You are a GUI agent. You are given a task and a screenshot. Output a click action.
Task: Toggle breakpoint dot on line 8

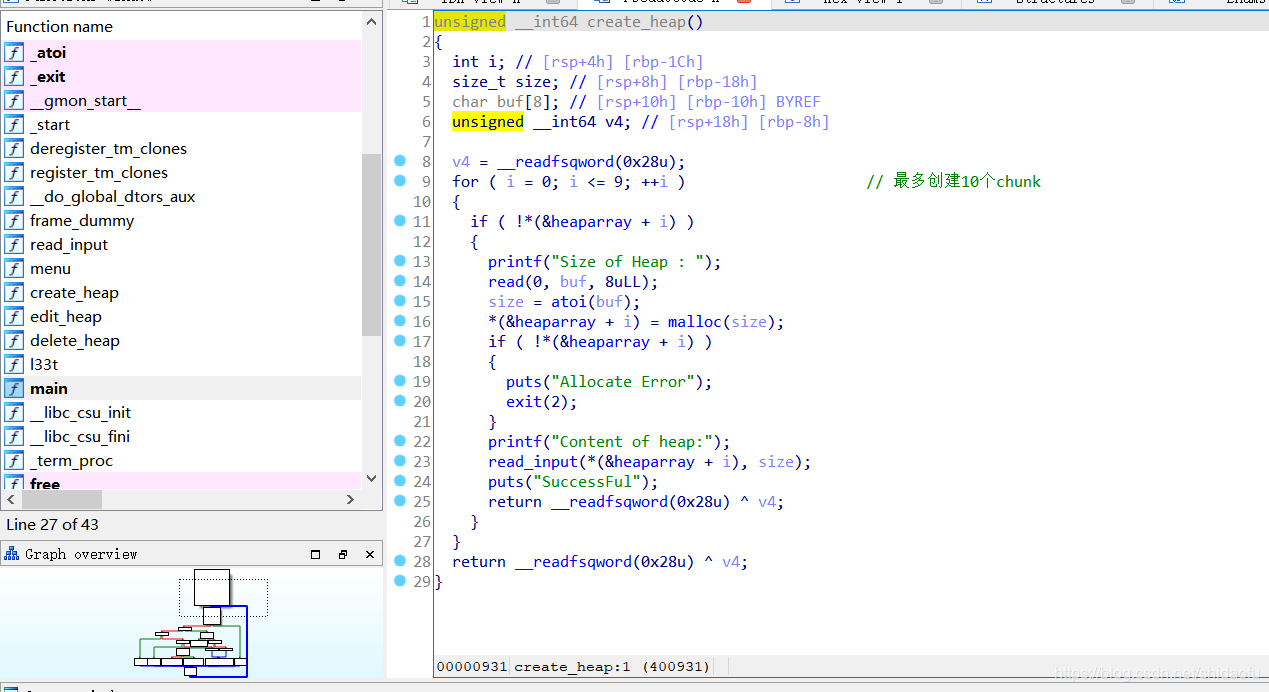[x=400, y=161]
